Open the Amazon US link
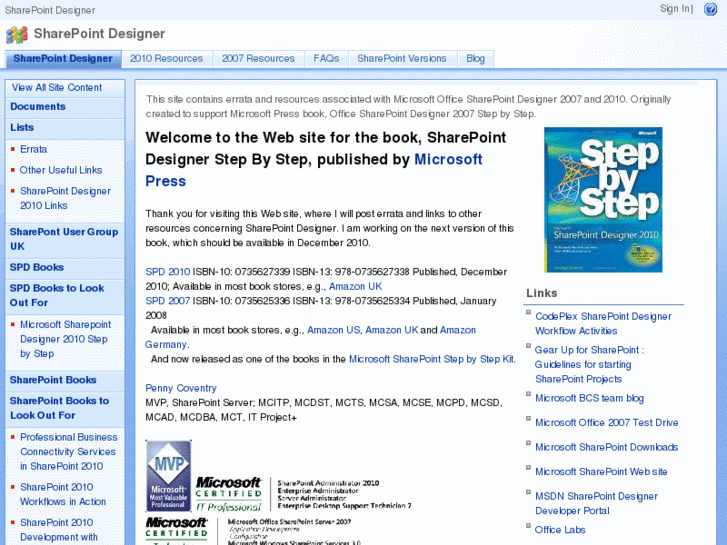Viewport: 727px width, 545px height. [333, 330]
